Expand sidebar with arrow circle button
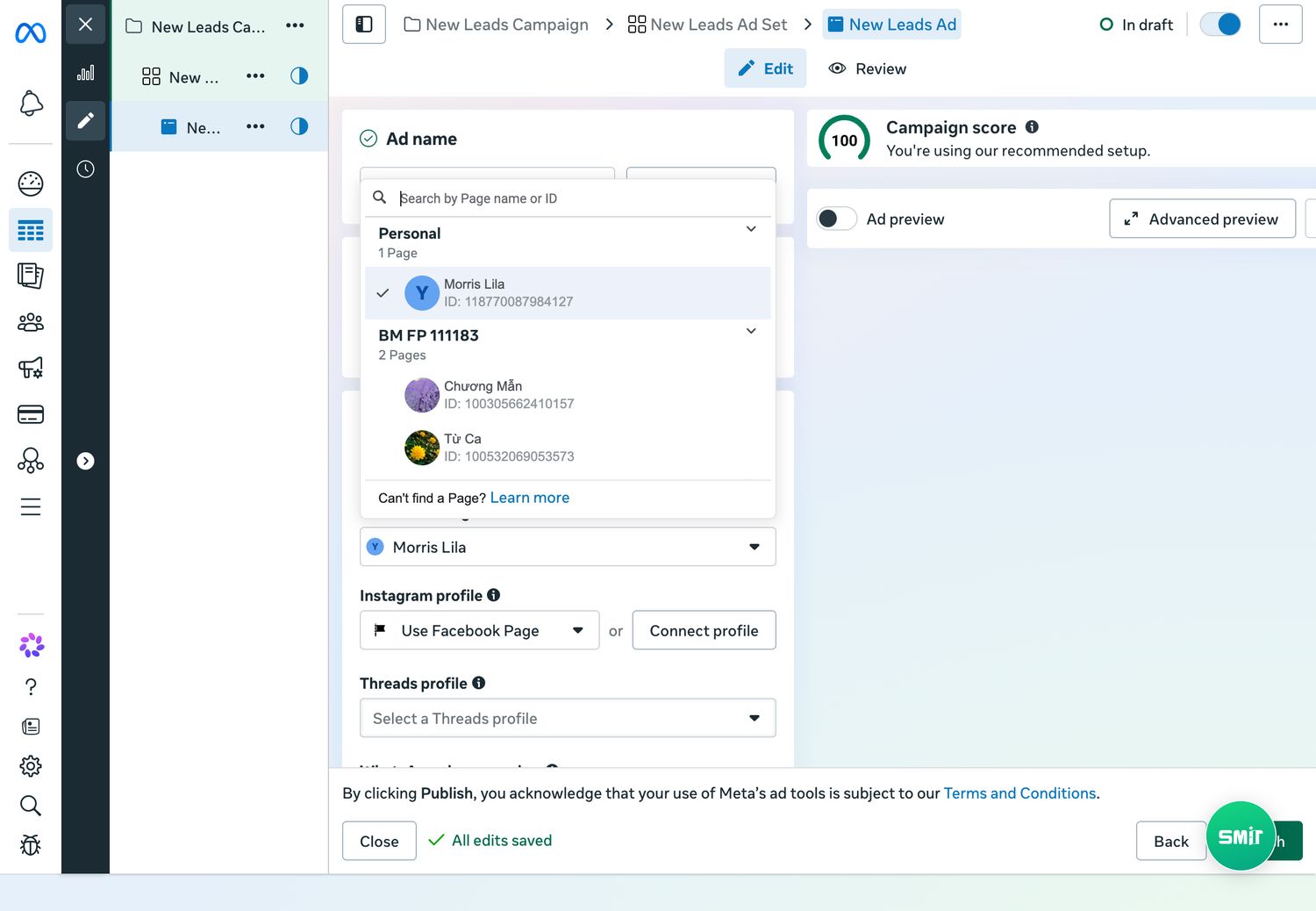 coord(85,461)
